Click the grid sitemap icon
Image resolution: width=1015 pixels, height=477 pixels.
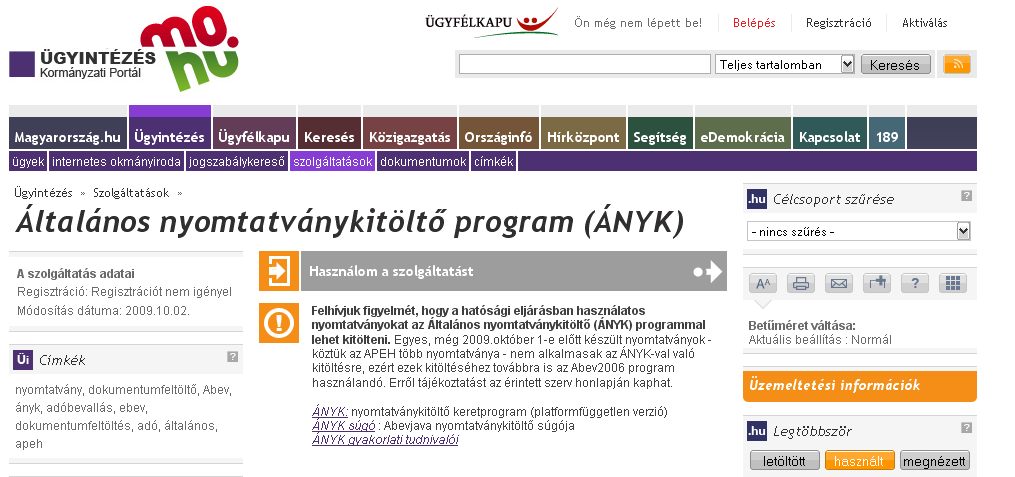click(952, 283)
